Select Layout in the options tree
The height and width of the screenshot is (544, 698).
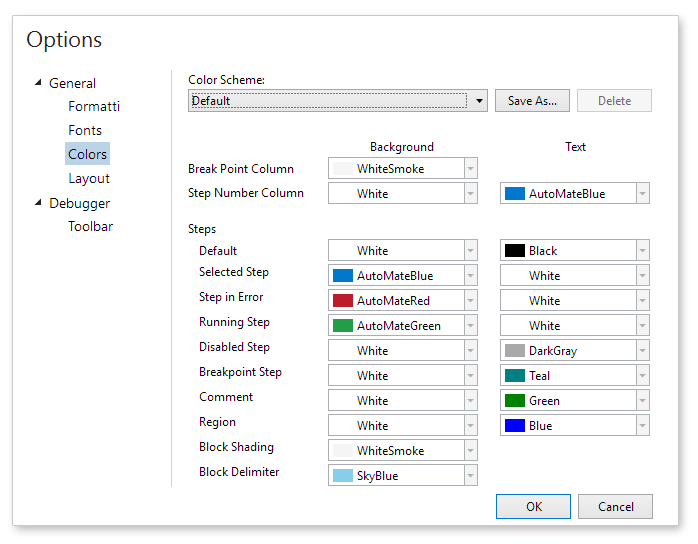pos(89,178)
